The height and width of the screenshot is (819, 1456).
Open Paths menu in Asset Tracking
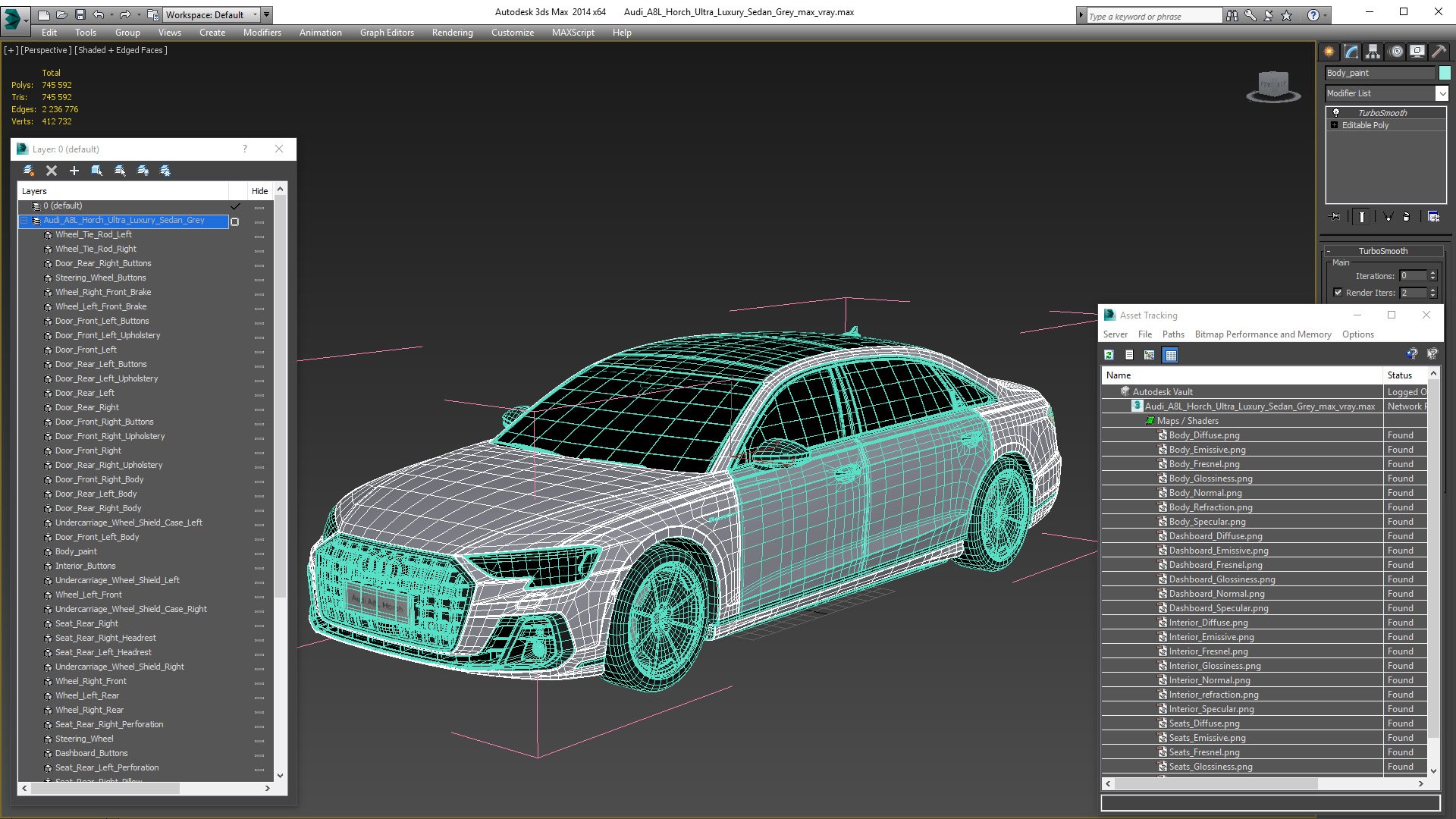click(1172, 334)
